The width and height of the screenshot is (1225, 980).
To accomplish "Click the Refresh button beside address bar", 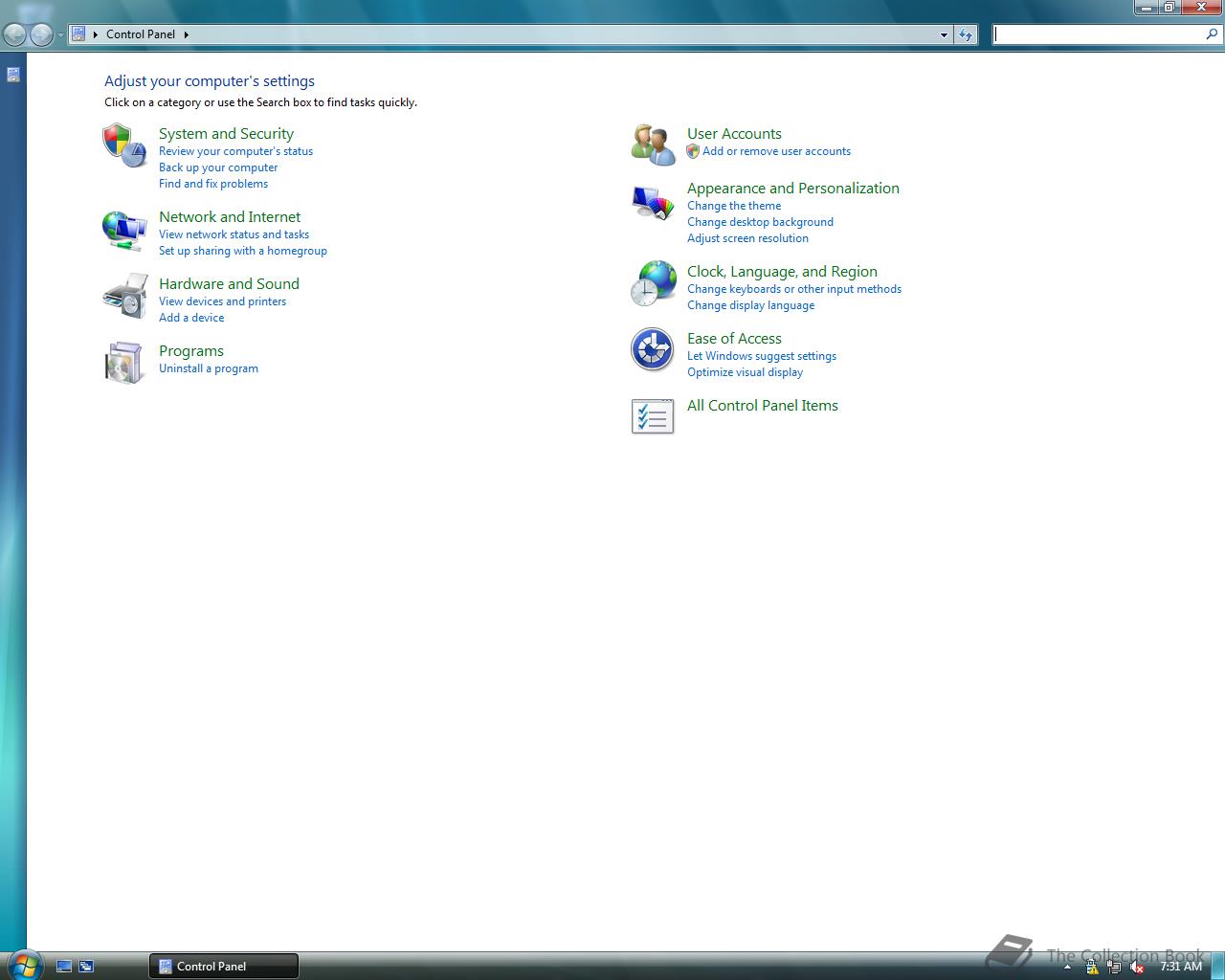I will [x=966, y=34].
